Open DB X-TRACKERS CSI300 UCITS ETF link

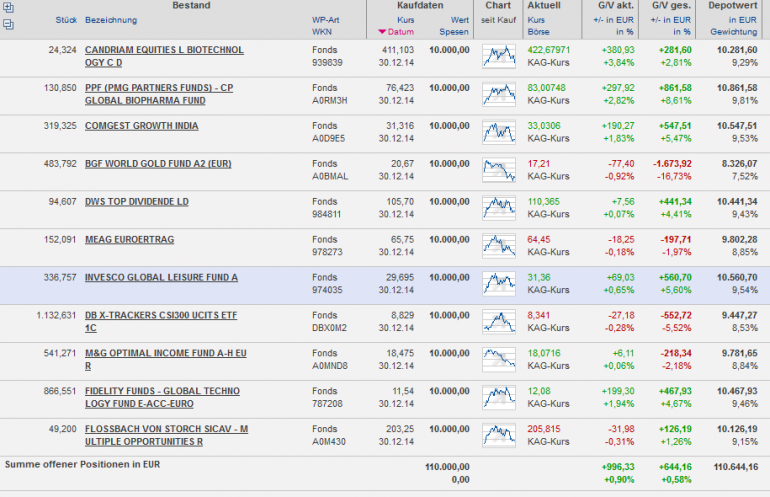(x=161, y=322)
